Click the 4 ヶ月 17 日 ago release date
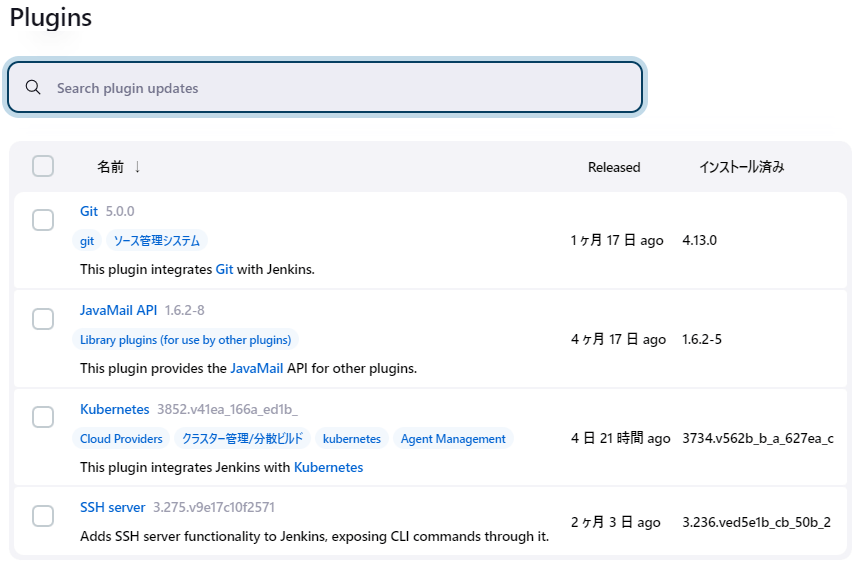The width and height of the screenshot is (863, 572). [618, 340]
